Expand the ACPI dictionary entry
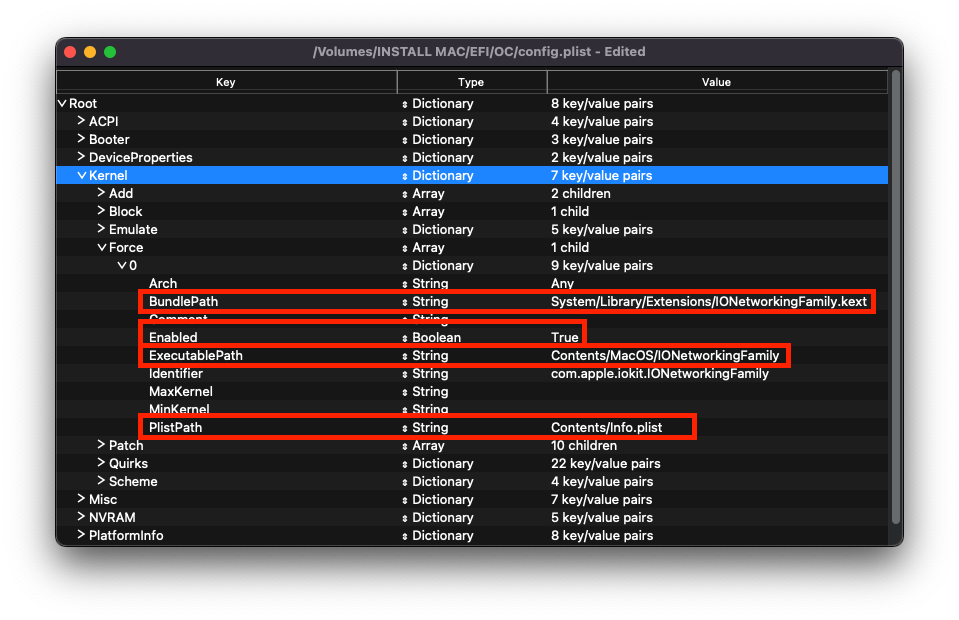The image size is (959, 620). tap(81, 122)
